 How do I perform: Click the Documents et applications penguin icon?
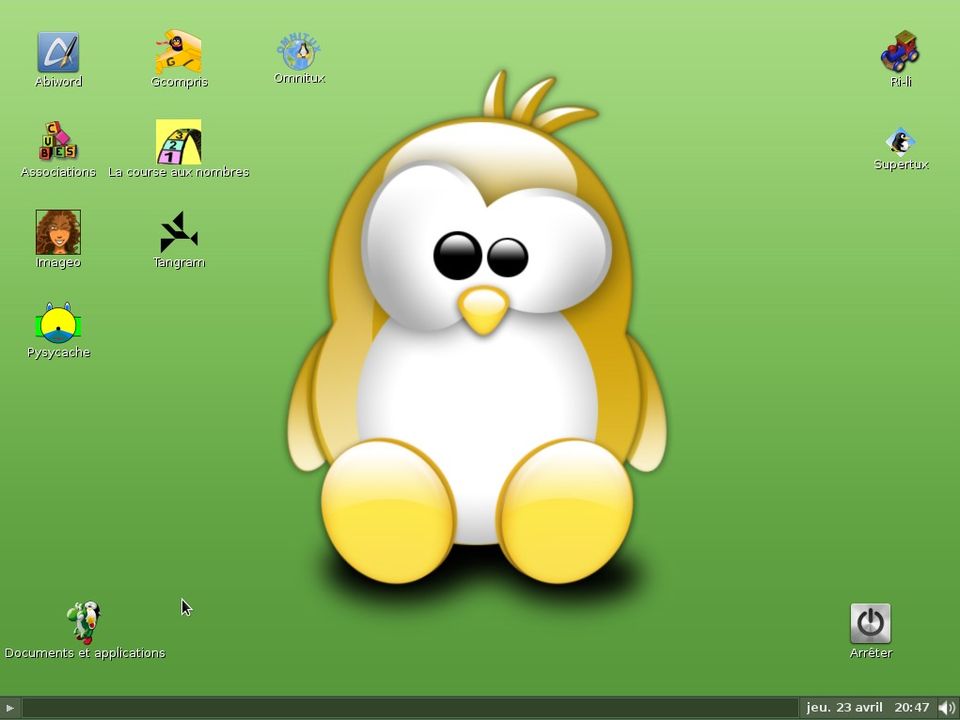(85, 622)
